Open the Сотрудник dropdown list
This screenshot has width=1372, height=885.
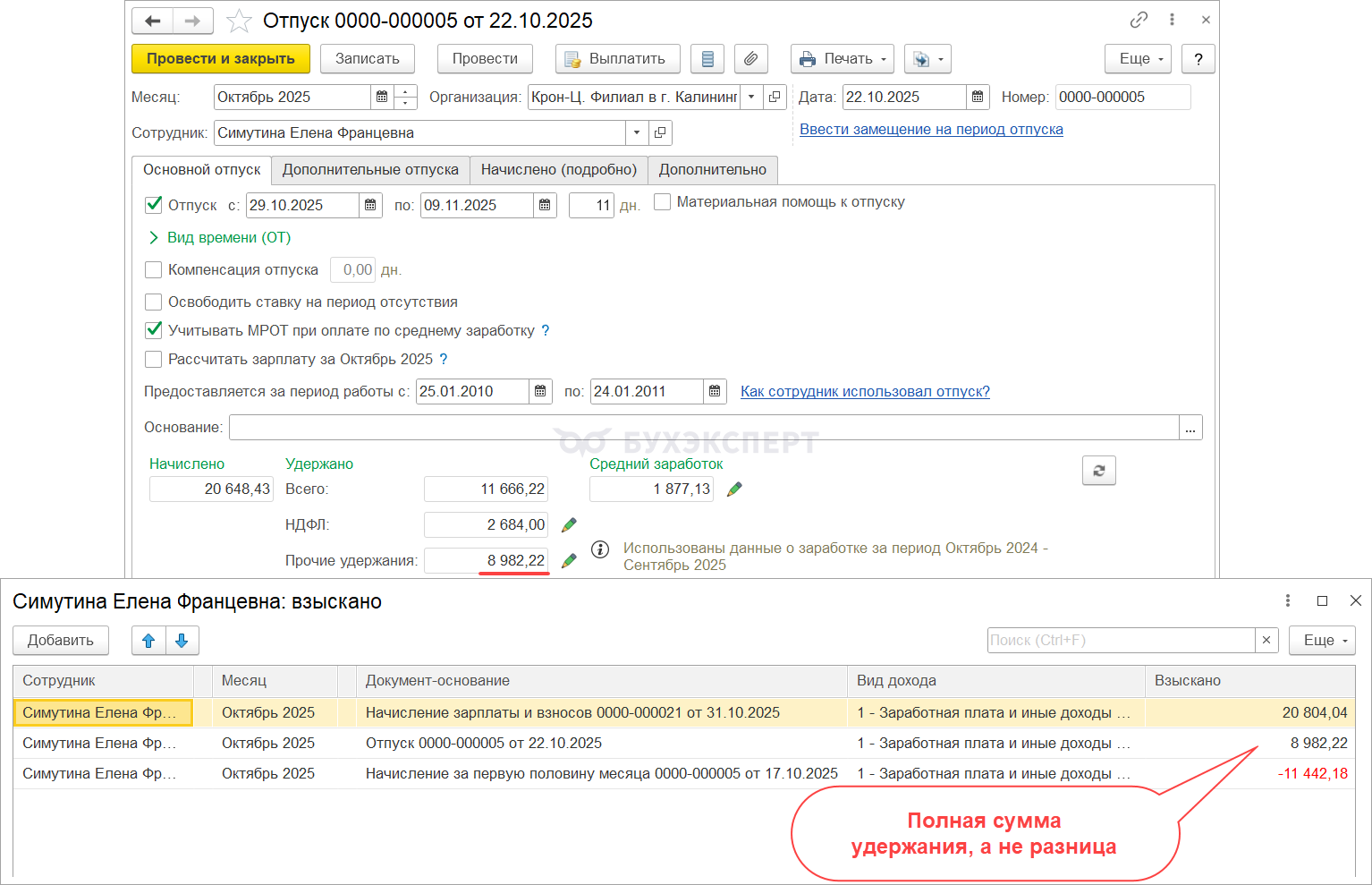636,133
